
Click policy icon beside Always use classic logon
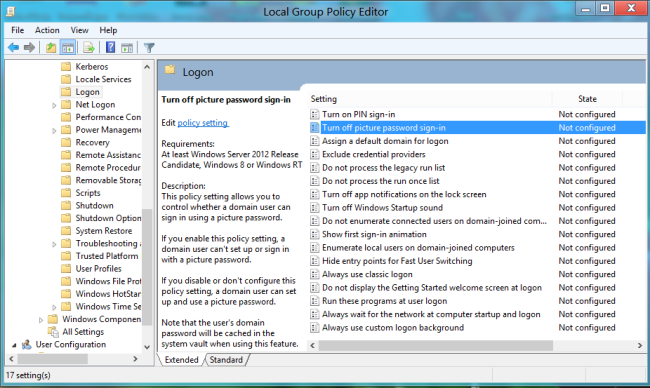pos(315,274)
